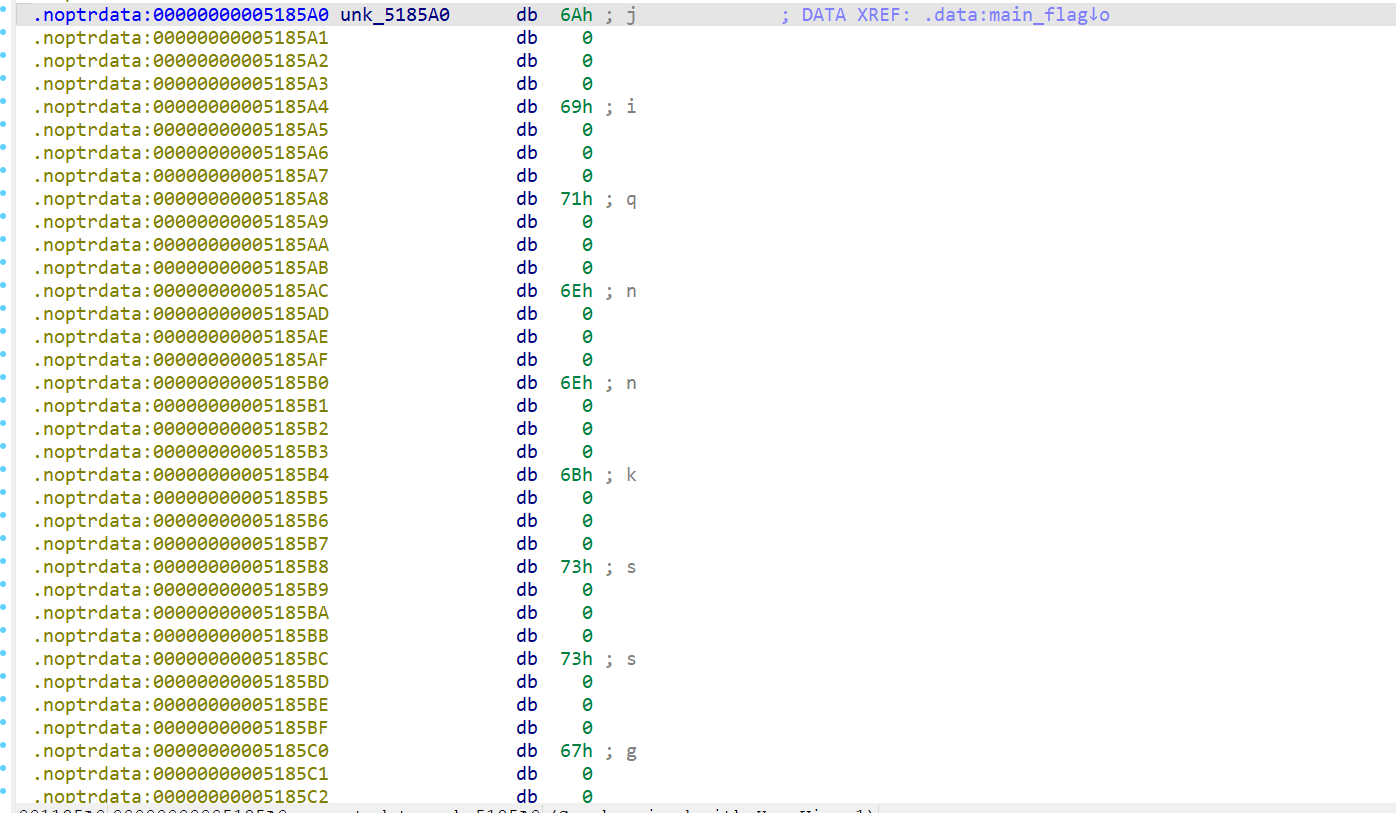
Task: Click address .noptrdata:00000000005185AA
Action: coord(181,245)
